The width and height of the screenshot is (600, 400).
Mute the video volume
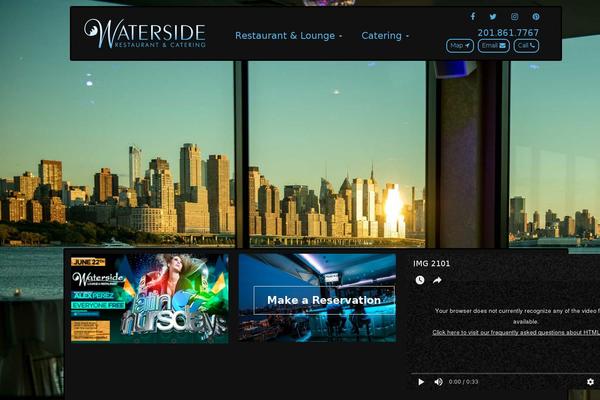439,382
